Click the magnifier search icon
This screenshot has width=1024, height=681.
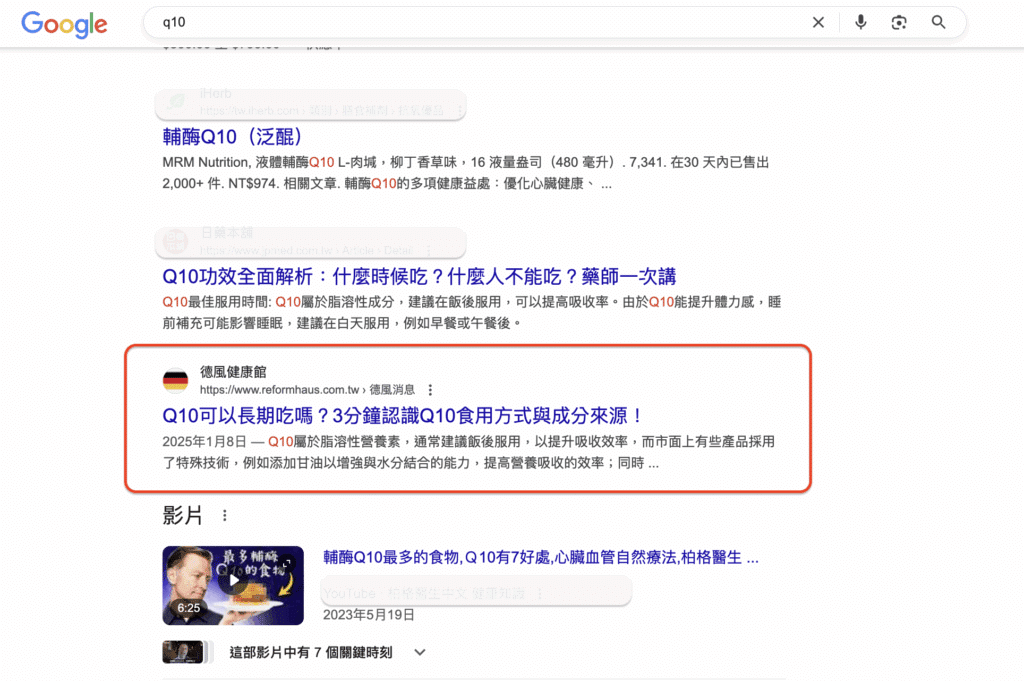[938, 22]
